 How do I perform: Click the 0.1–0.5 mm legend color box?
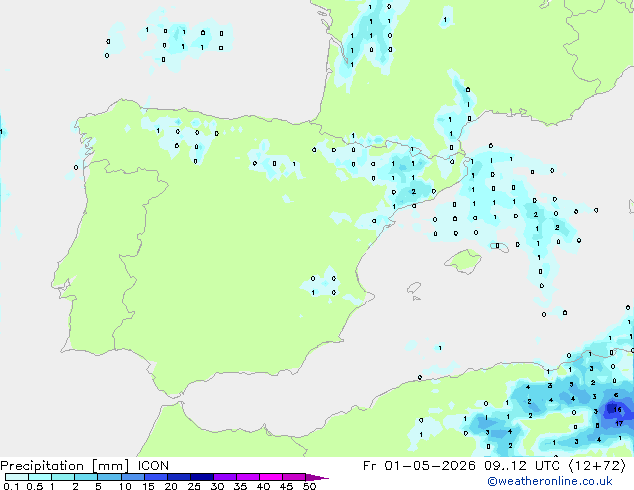click(x=17, y=477)
